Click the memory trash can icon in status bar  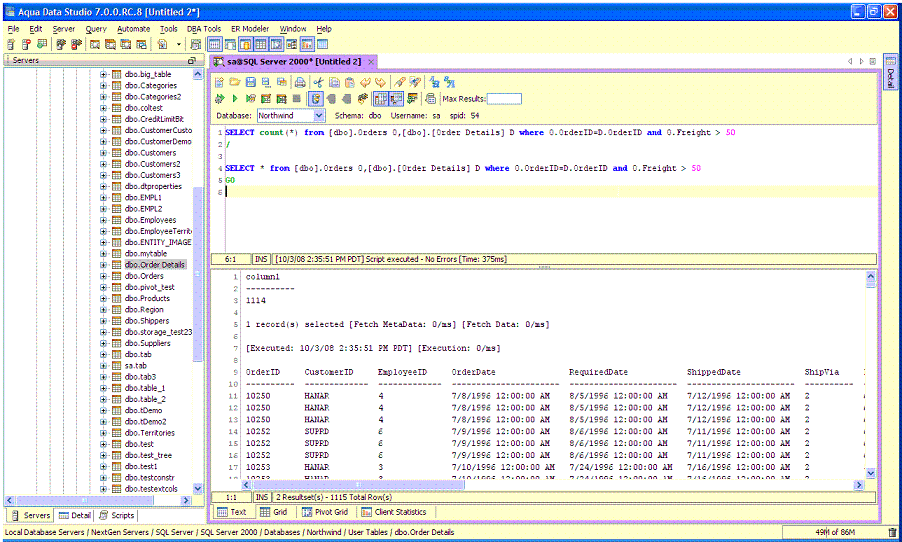(892, 533)
